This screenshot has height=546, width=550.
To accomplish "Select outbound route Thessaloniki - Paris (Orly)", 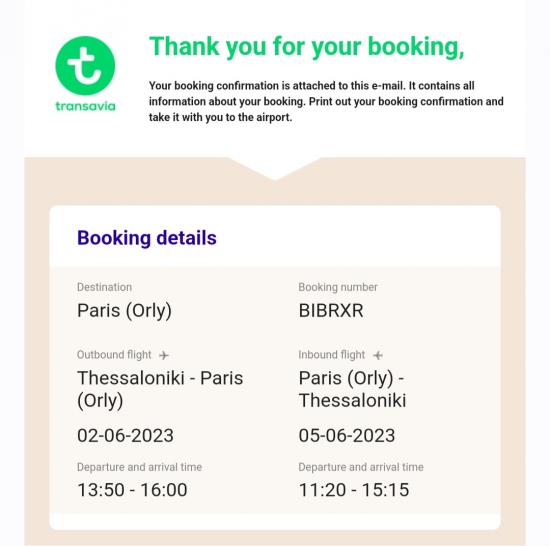I will point(160,389).
